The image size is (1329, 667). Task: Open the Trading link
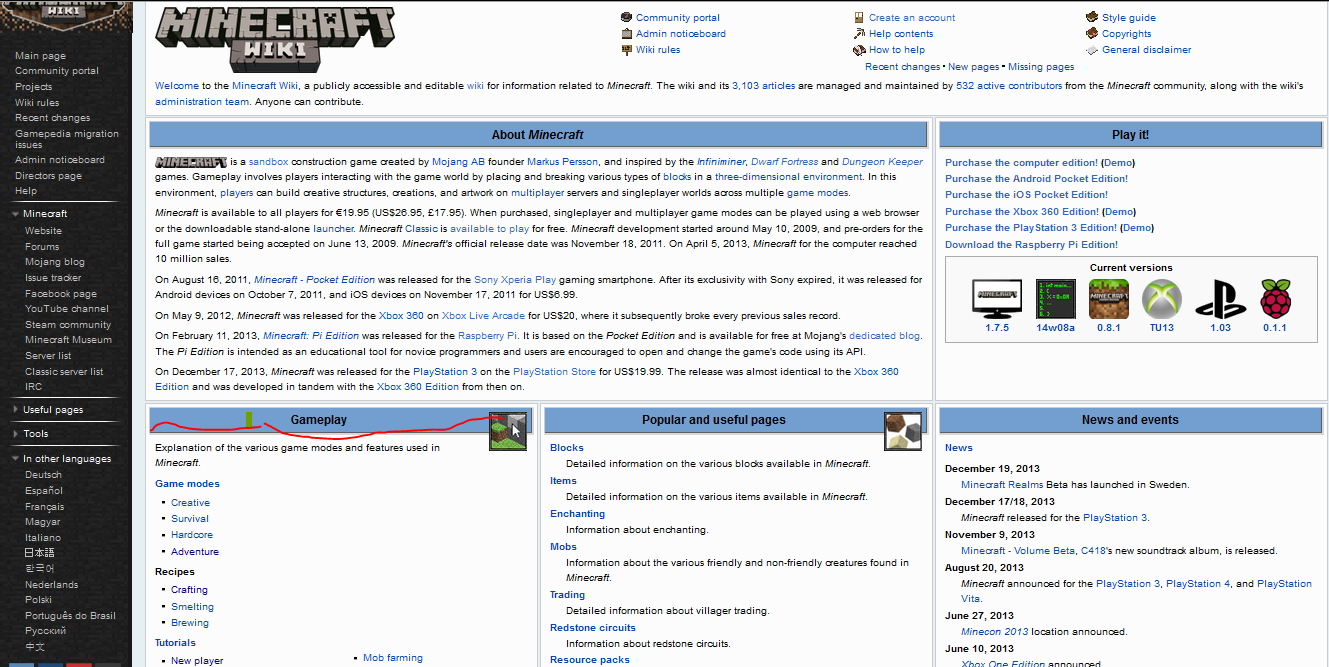[568, 595]
